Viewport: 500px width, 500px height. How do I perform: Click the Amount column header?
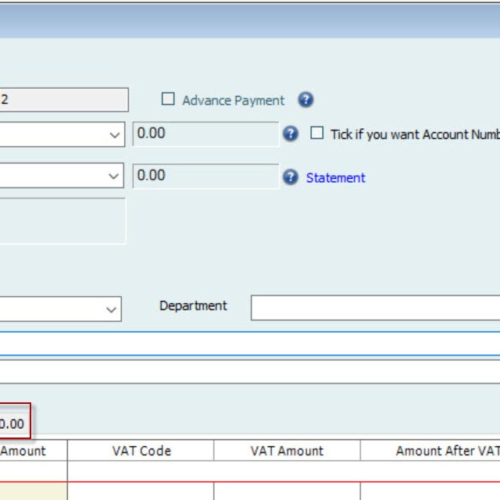pyautogui.click(x=33, y=451)
